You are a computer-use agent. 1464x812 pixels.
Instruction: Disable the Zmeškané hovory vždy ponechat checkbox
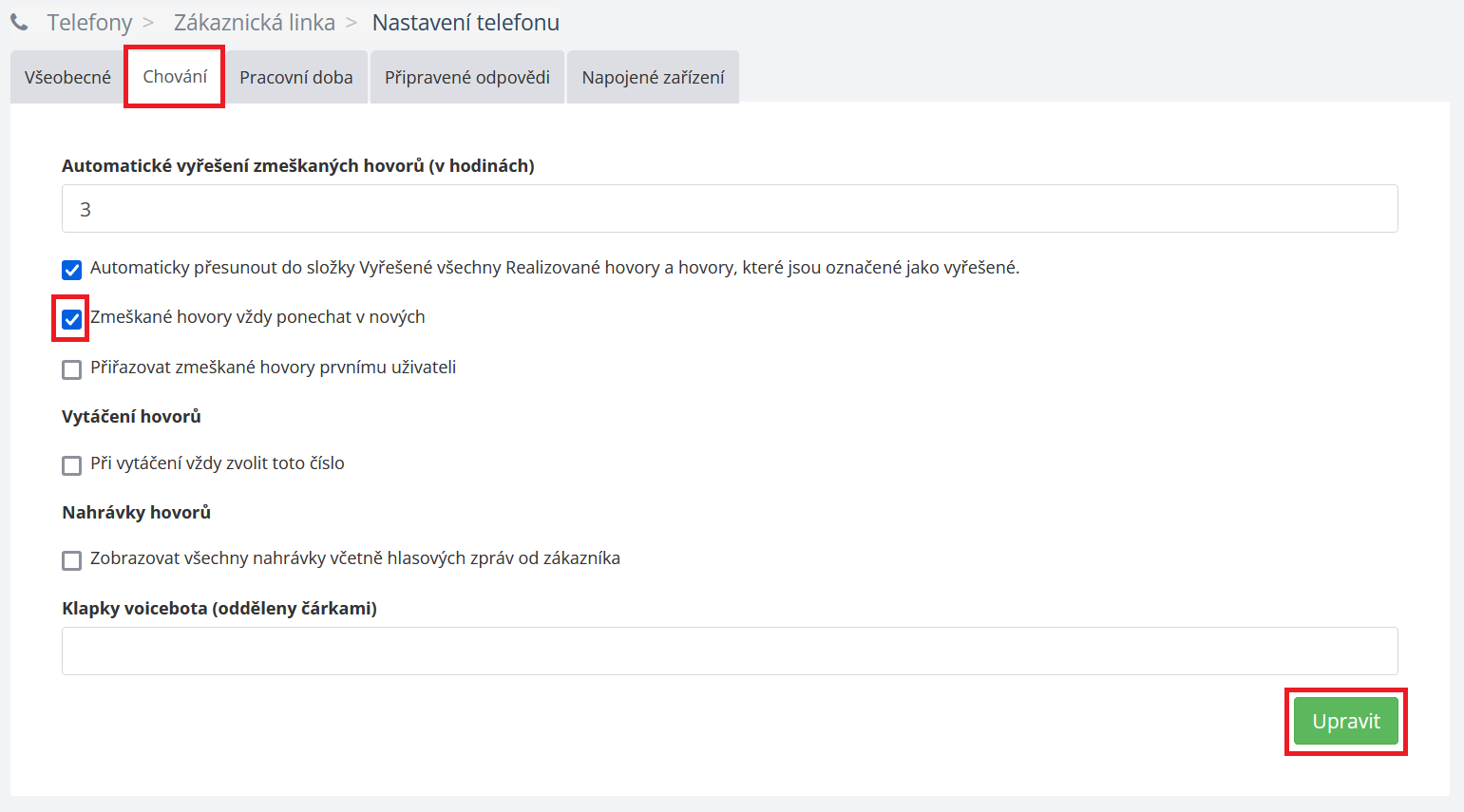[71, 319]
